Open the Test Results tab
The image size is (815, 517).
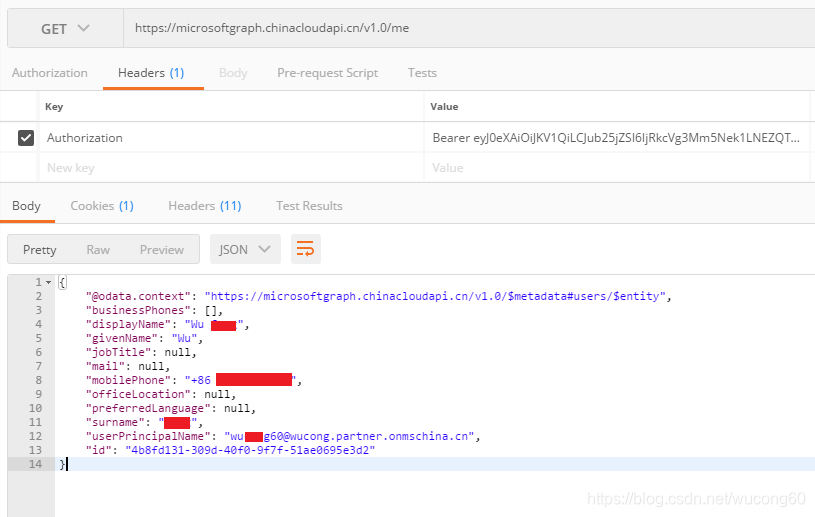pos(309,206)
